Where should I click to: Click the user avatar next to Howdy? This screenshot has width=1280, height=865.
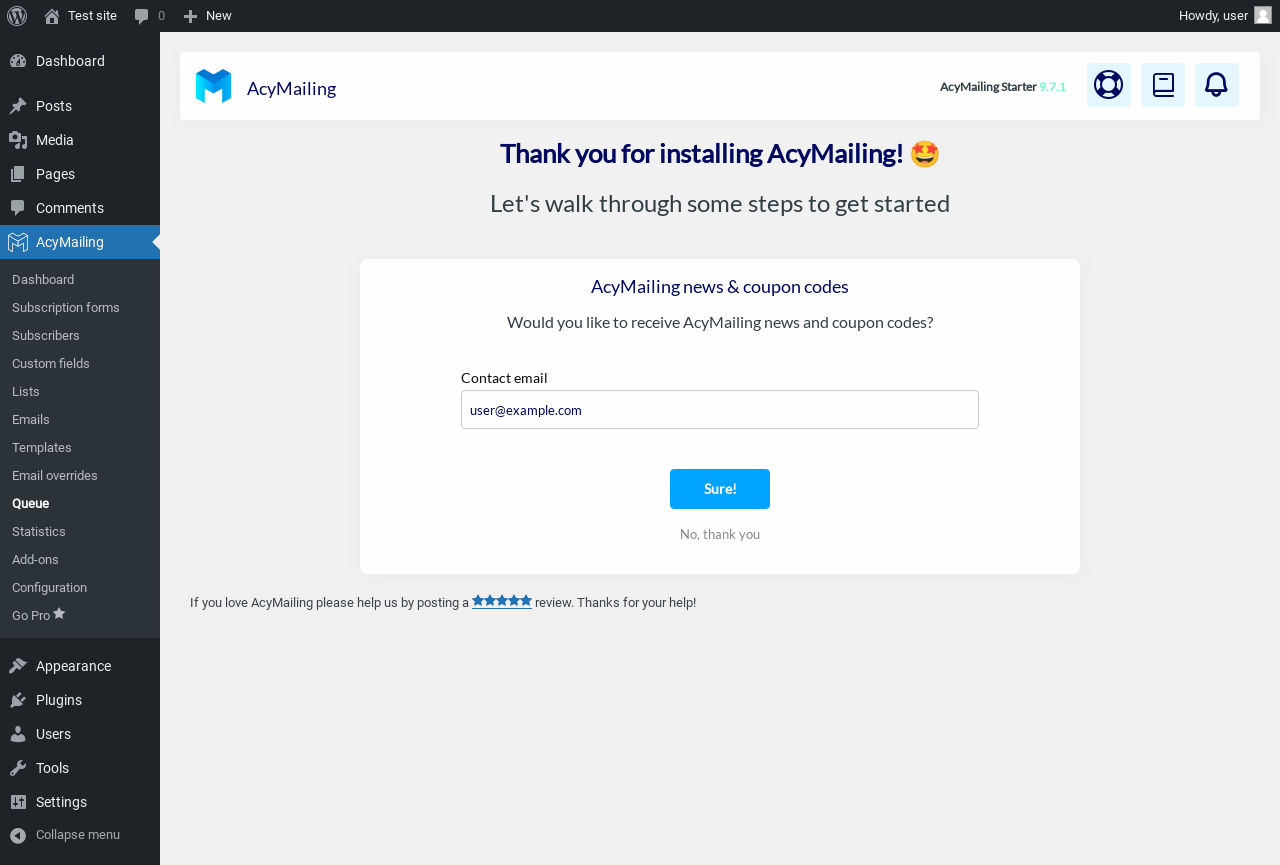tap(1263, 15)
